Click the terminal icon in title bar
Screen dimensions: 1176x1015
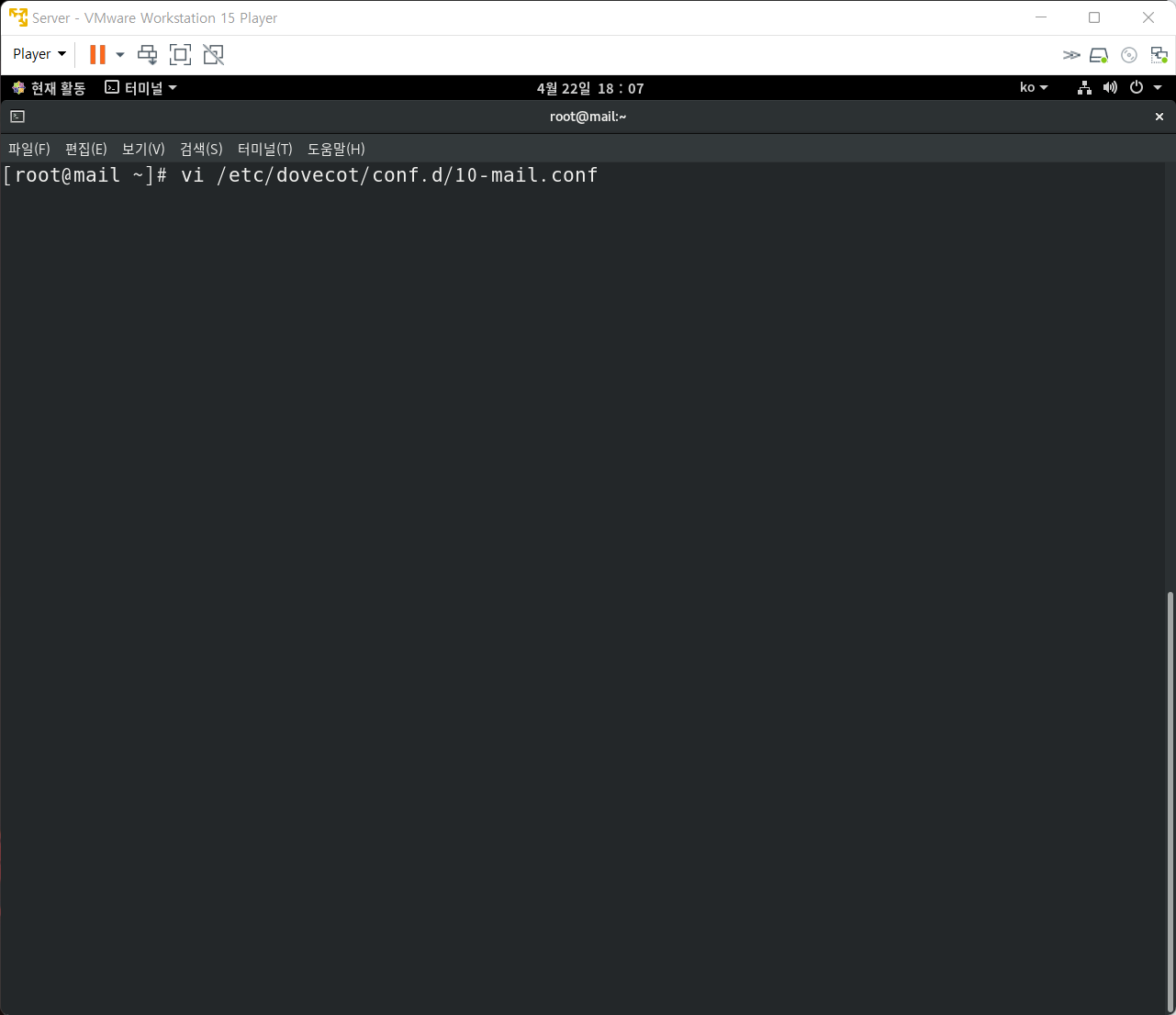(x=17, y=117)
